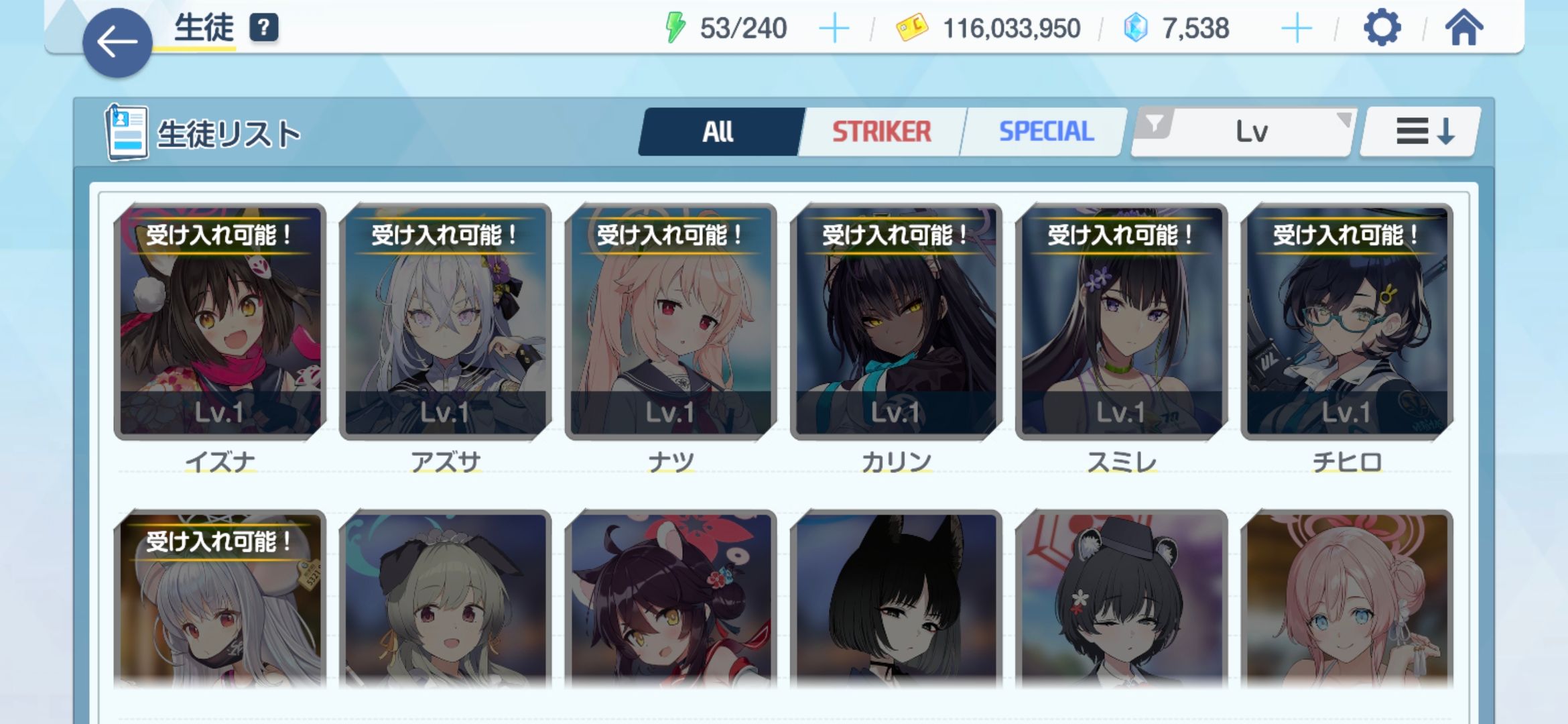Return to lobby via home icon
Screen dimensions: 1568x724
click(1463, 28)
